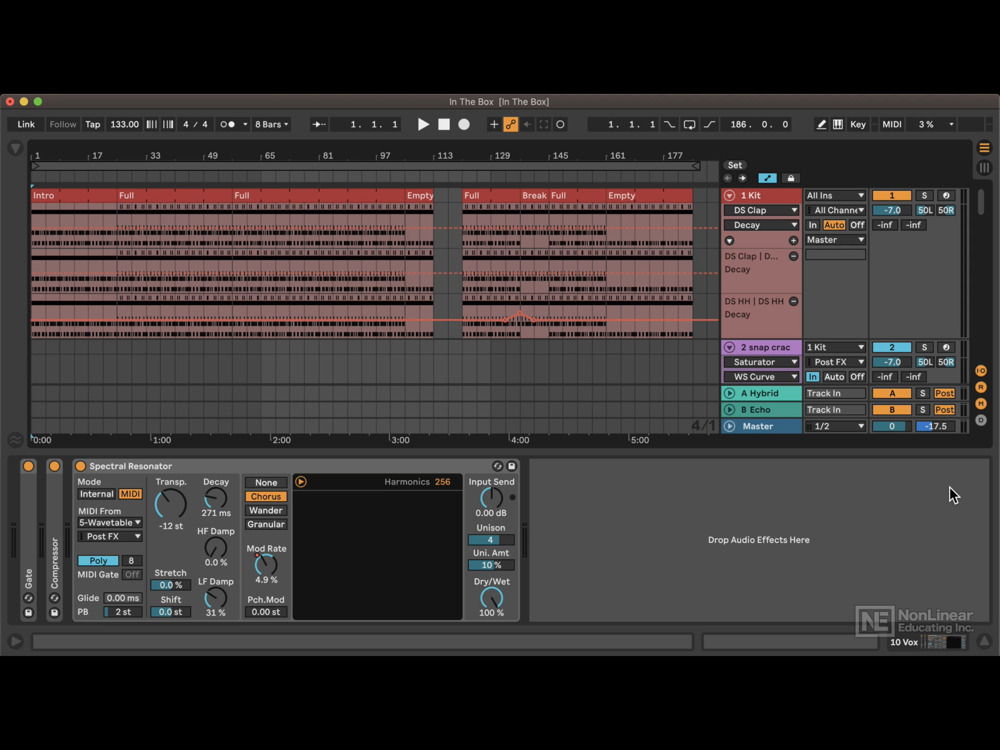Turn off the Spectral Resonator device
This screenshot has height=750, width=1000.
pyautogui.click(x=81, y=466)
